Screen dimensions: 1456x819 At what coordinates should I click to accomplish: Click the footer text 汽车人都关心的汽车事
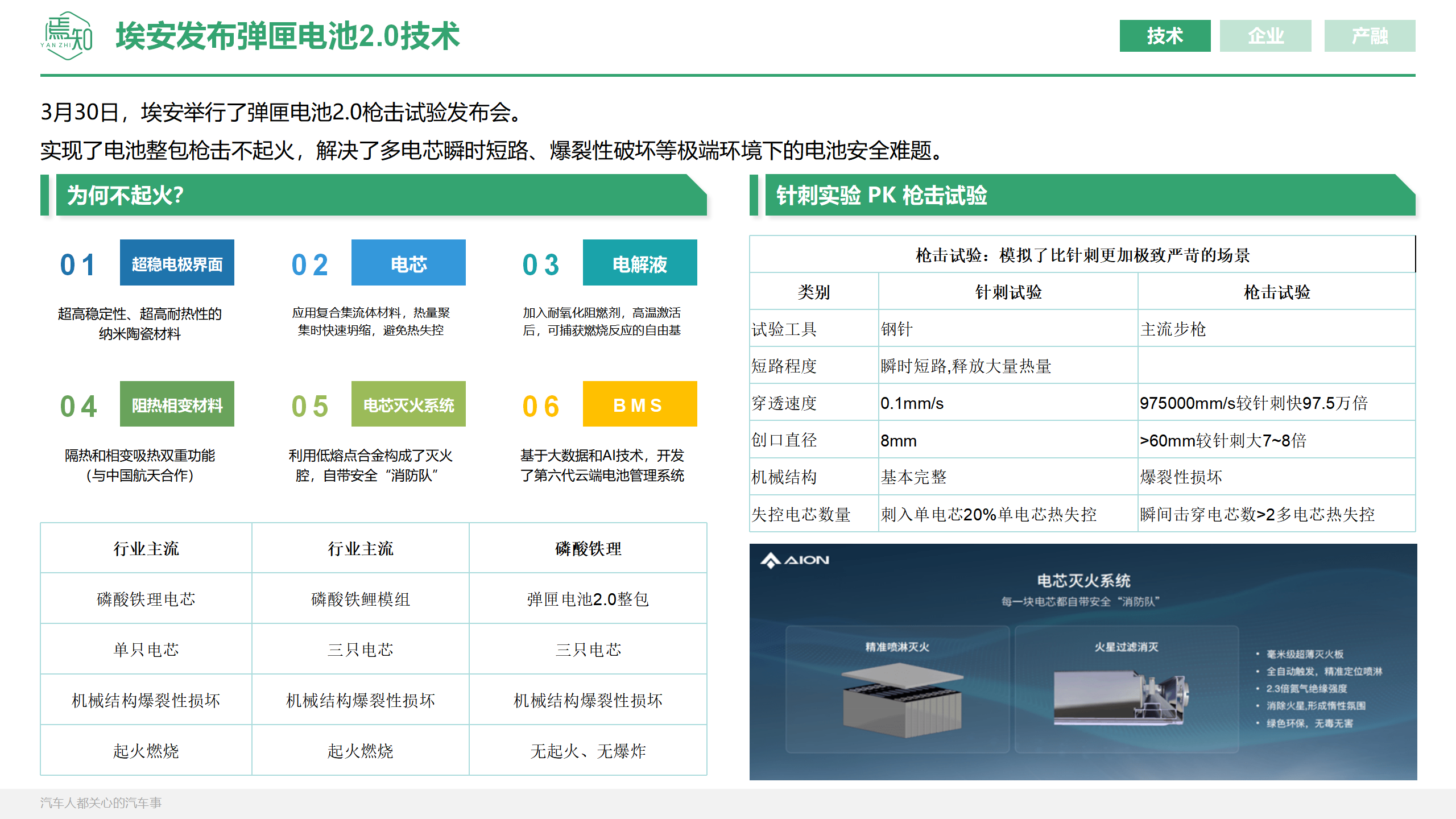(x=101, y=803)
